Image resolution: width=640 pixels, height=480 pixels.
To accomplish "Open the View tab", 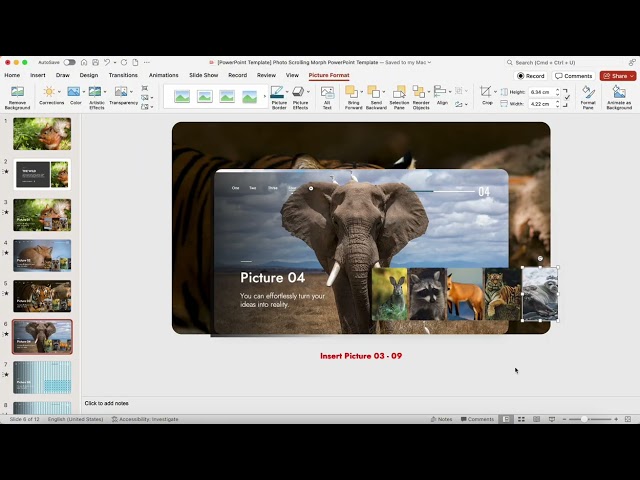I will coord(292,75).
